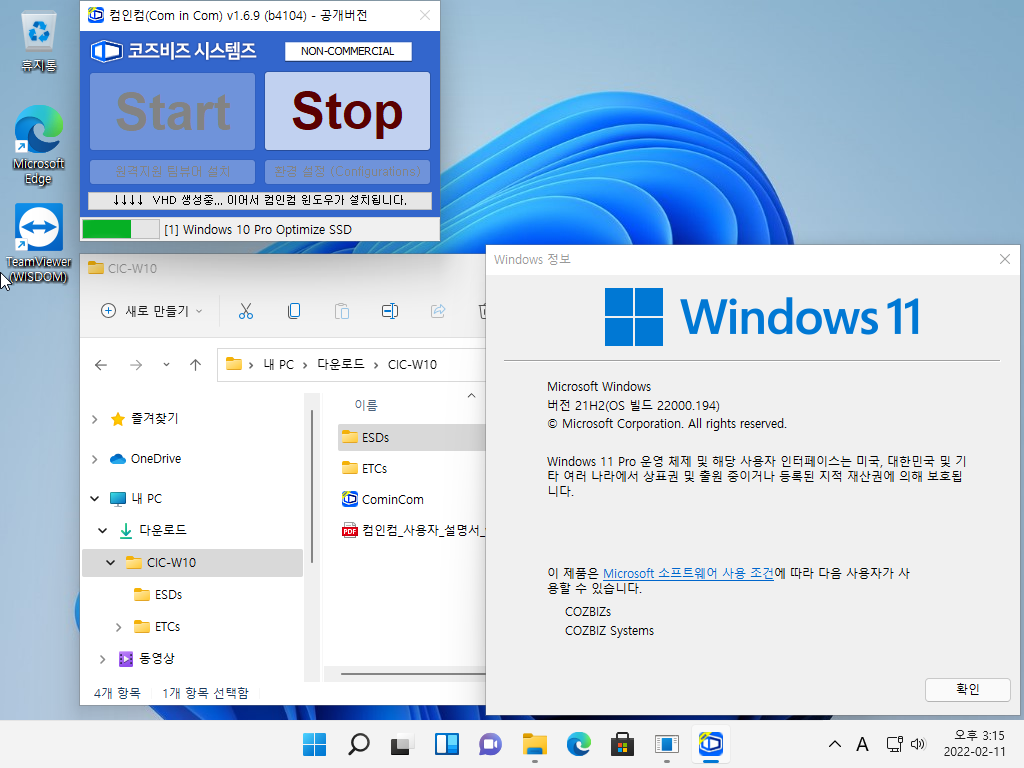Open the 새로 만들기 dropdown in Explorer
Image resolution: width=1024 pixels, height=768 pixels.
[152, 312]
